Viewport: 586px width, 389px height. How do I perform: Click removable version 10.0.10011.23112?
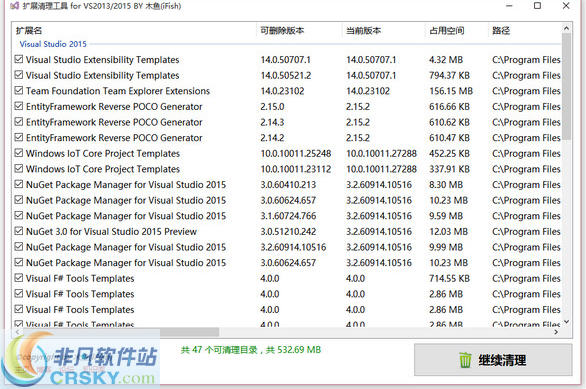296,169
